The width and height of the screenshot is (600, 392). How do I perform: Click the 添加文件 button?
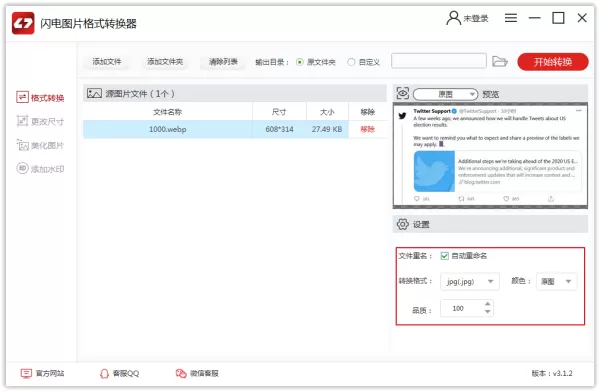[x=106, y=61]
